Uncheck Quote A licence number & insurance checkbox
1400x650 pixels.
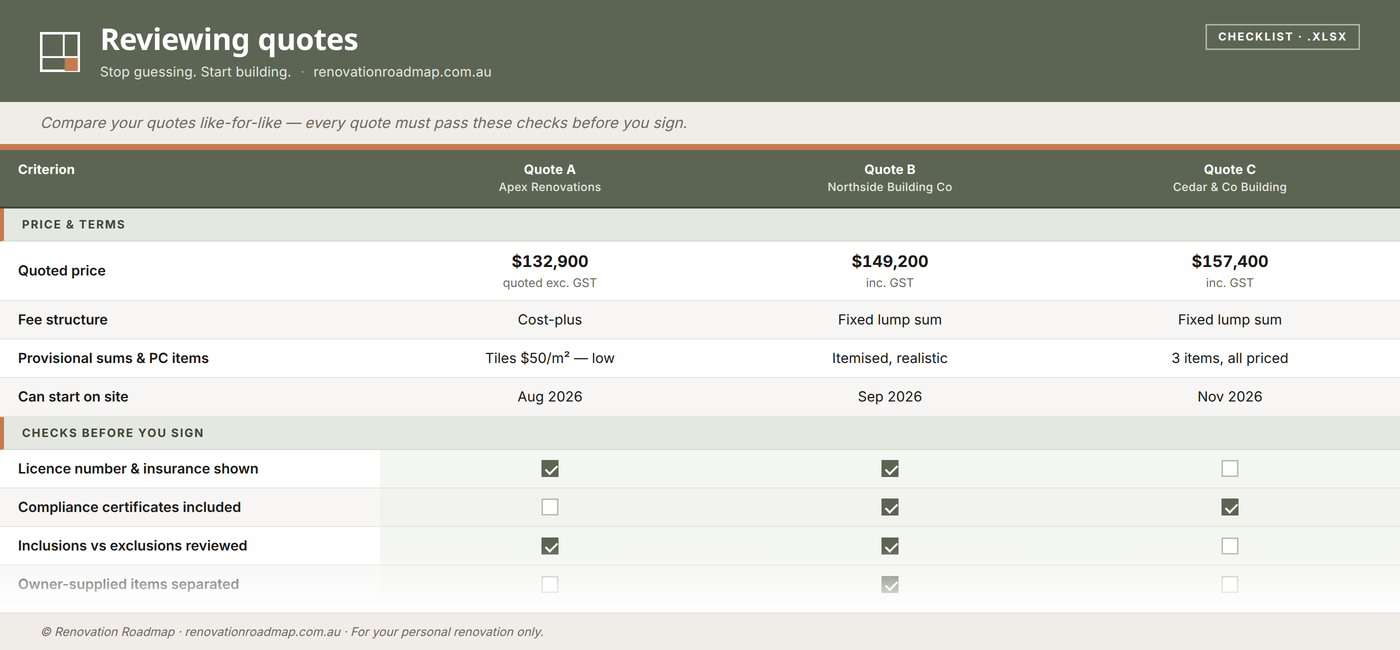click(x=550, y=469)
